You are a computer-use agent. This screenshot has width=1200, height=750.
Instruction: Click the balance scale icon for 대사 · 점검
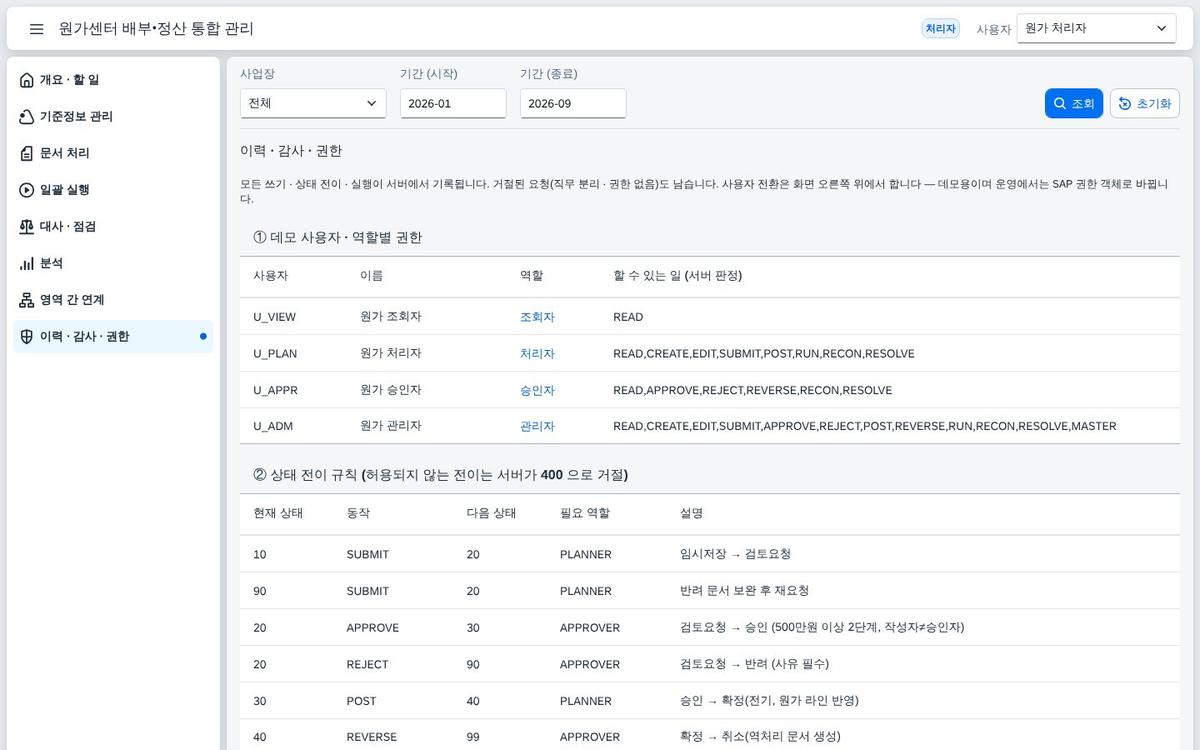point(27,227)
